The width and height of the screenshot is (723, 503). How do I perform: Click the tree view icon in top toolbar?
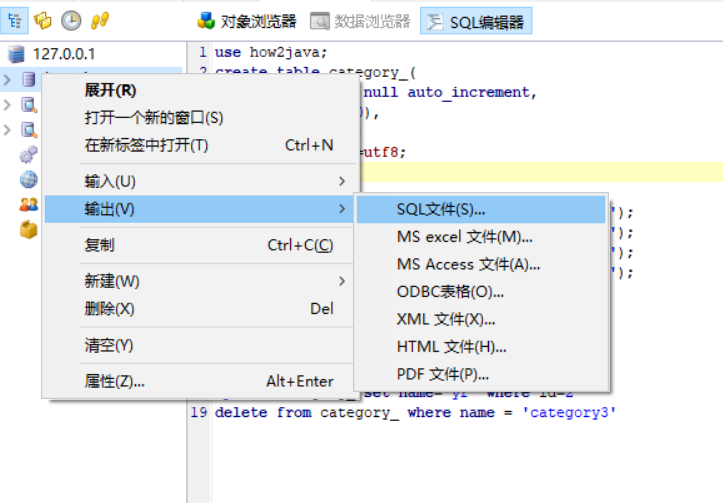[14, 21]
